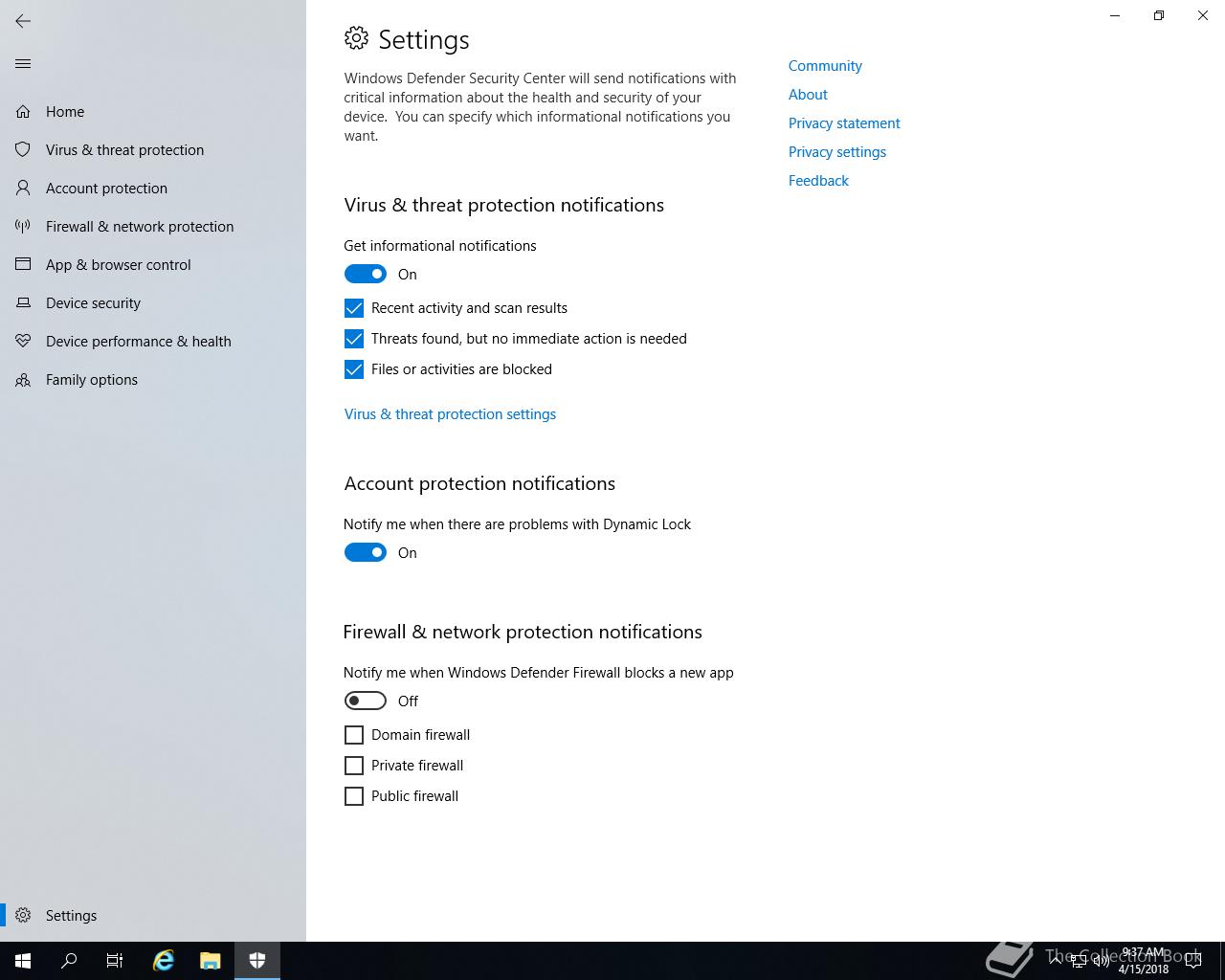Uncheck Threats found, no immediate action needed
This screenshot has width=1225, height=980.
354,339
